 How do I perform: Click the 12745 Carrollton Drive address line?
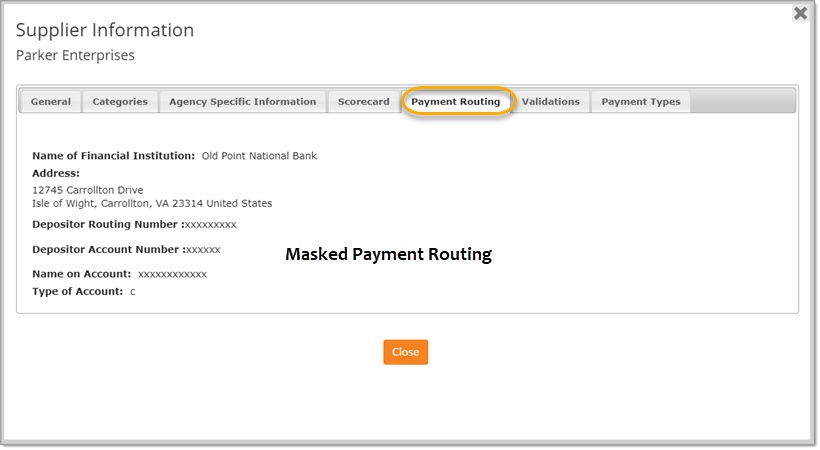click(x=88, y=190)
